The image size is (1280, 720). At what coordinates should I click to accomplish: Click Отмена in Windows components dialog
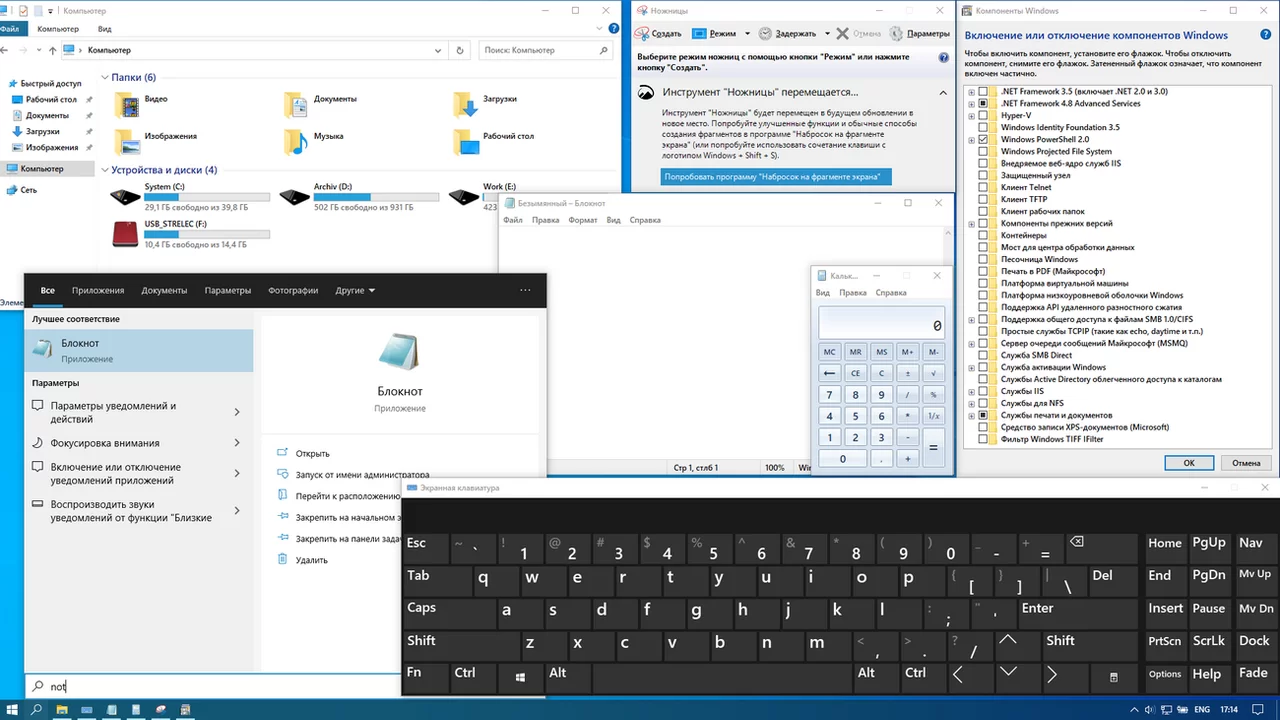(1246, 463)
